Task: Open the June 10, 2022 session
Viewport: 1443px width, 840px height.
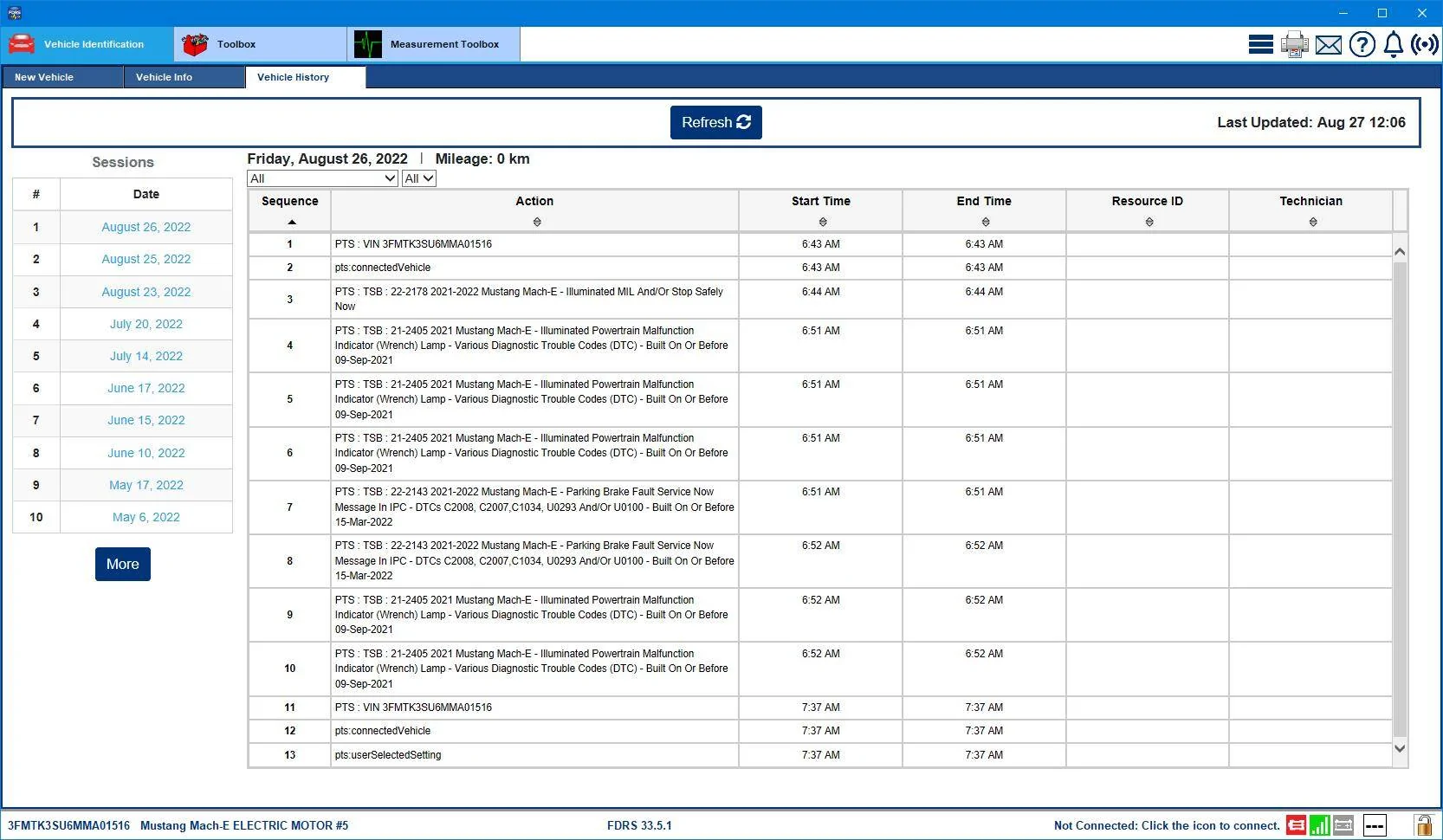Action: (x=146, y=453)
